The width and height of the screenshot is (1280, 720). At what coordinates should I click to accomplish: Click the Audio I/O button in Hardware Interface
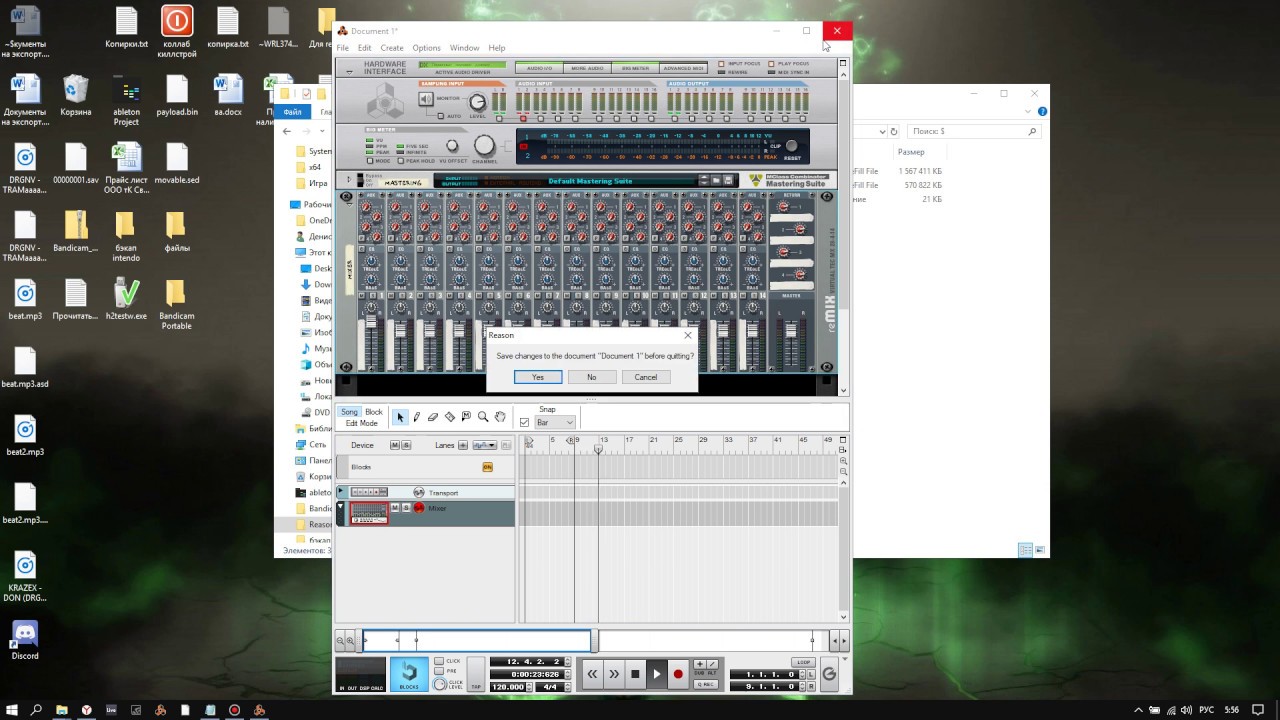538,68
